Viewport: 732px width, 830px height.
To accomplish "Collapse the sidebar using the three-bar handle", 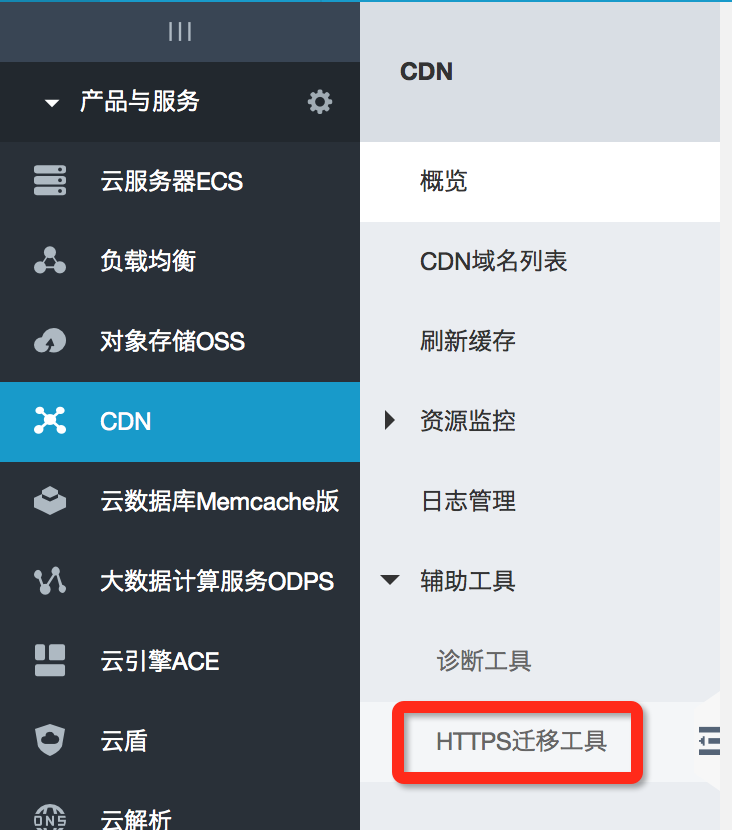I will (x=180, y=32).
